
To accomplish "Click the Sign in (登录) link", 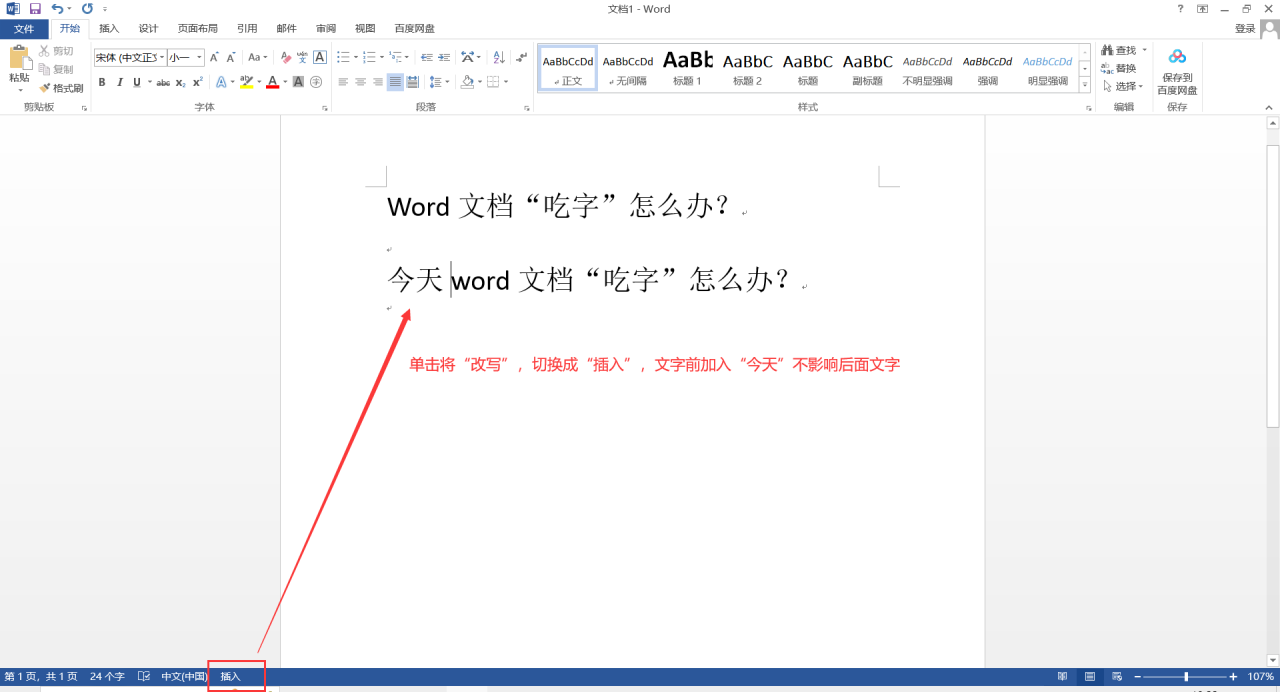I will tap(1244, 29).
